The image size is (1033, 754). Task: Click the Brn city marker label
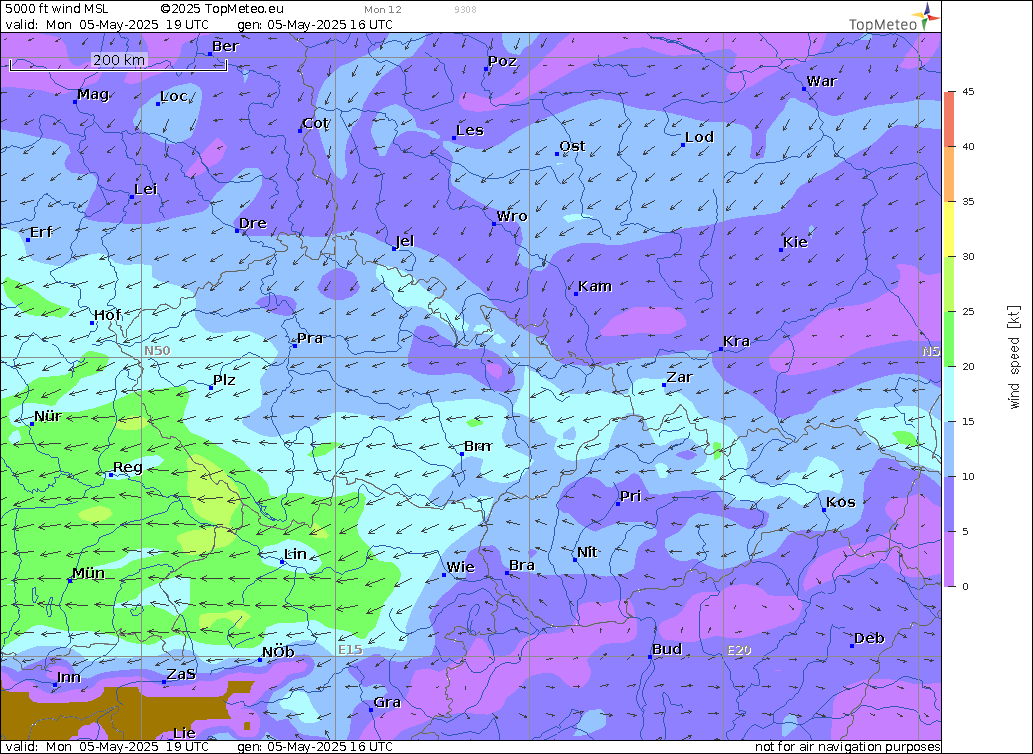click(478, 446)
